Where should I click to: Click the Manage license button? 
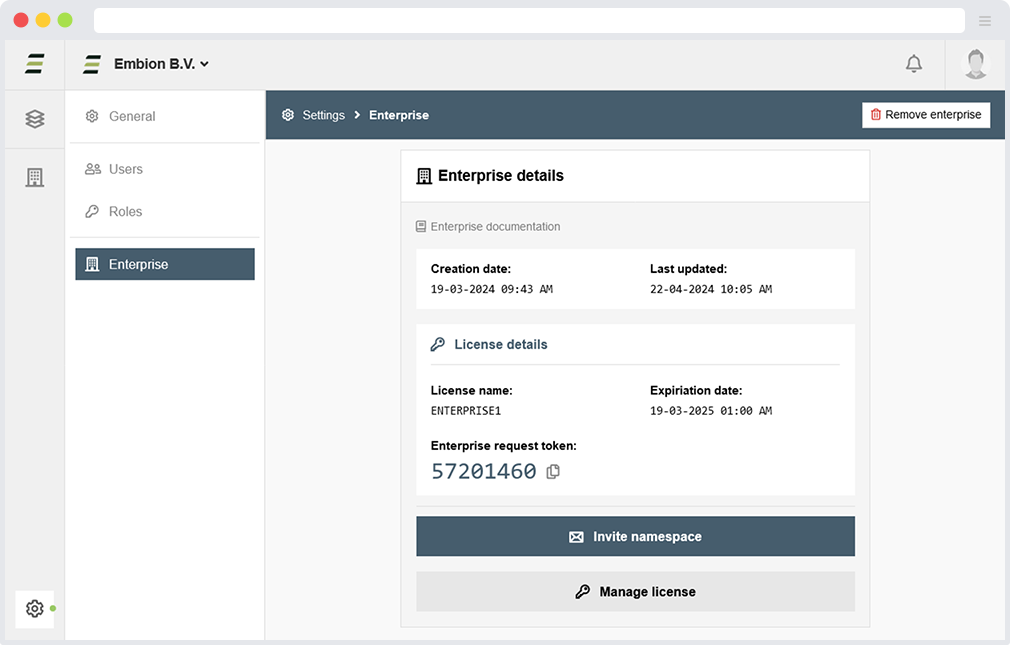tap(635, 591)
